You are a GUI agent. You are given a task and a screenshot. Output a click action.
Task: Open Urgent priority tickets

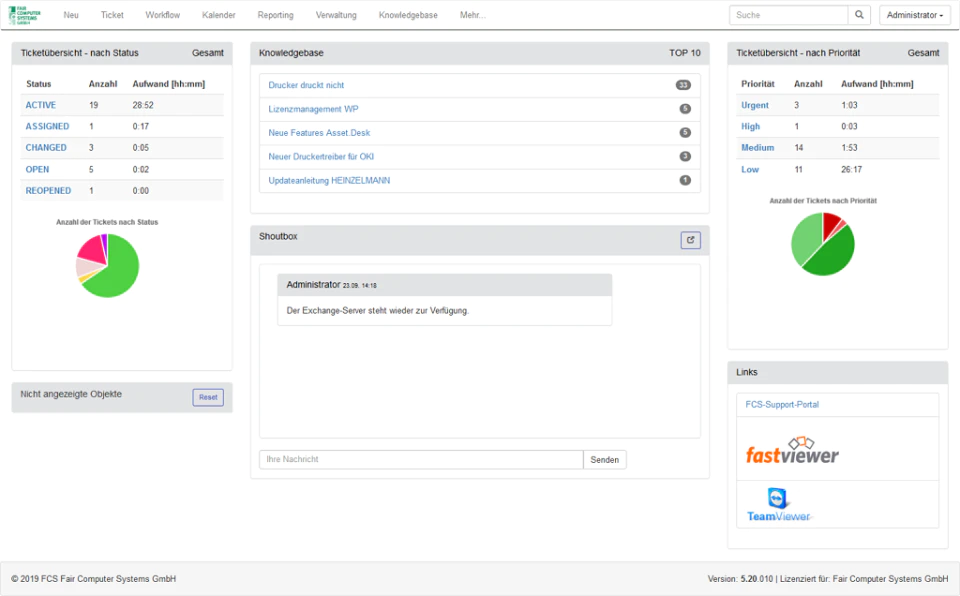click(755, 105)
